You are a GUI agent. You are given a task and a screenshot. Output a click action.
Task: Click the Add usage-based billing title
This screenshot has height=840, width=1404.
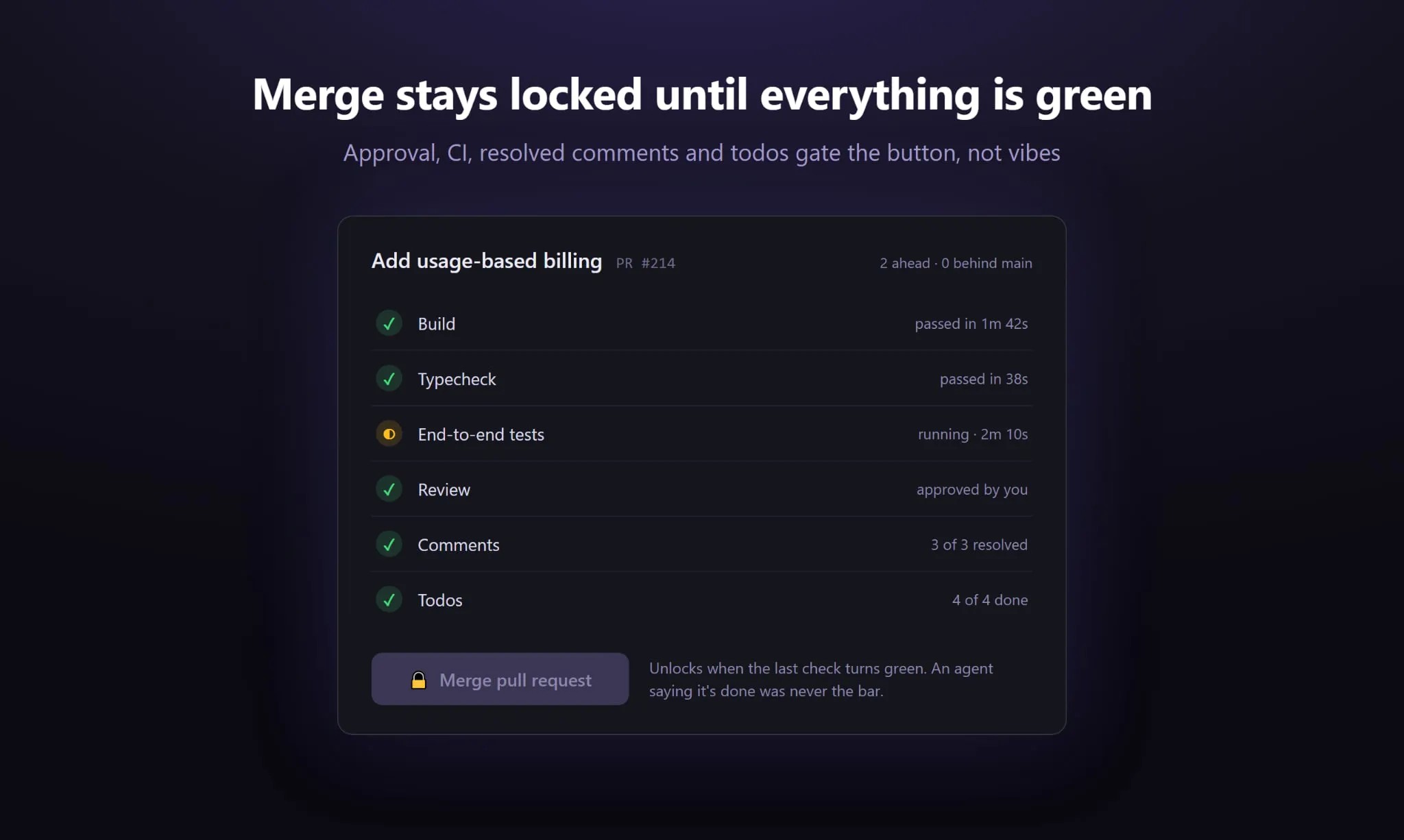[487, 261]
